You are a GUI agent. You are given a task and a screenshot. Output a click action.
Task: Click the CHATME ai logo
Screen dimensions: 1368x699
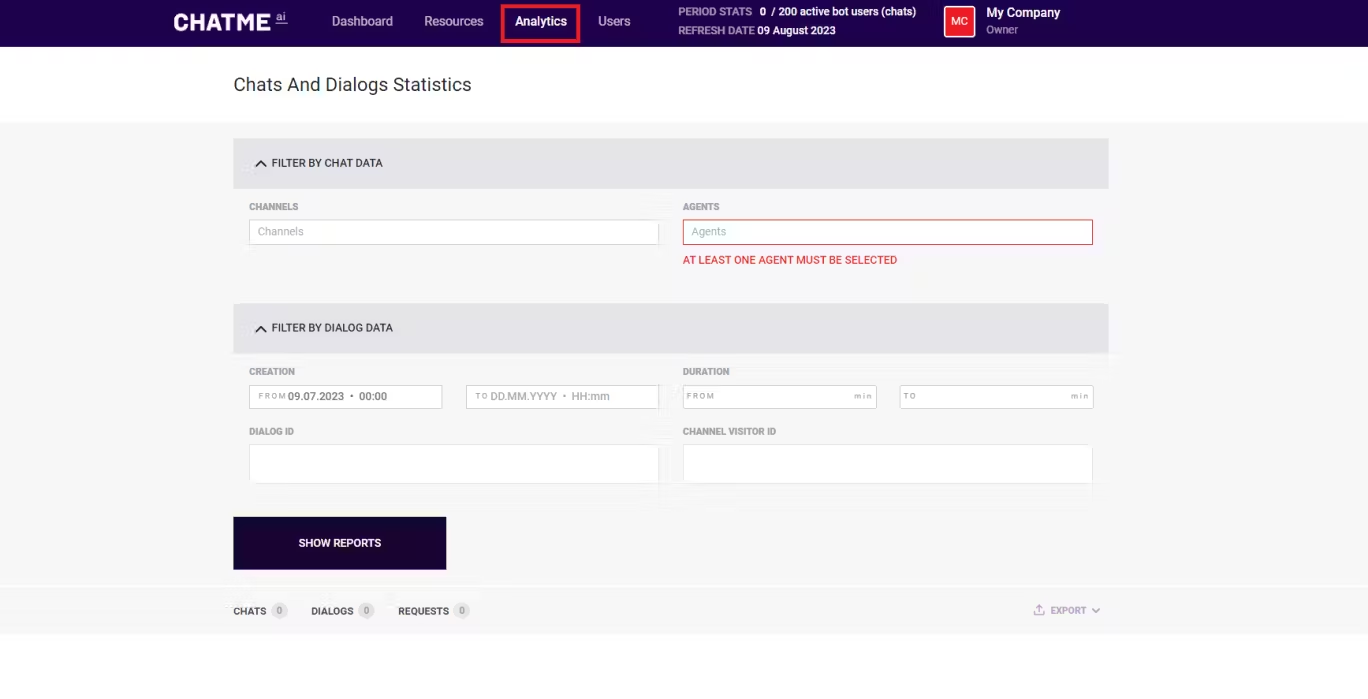[229, 22]
